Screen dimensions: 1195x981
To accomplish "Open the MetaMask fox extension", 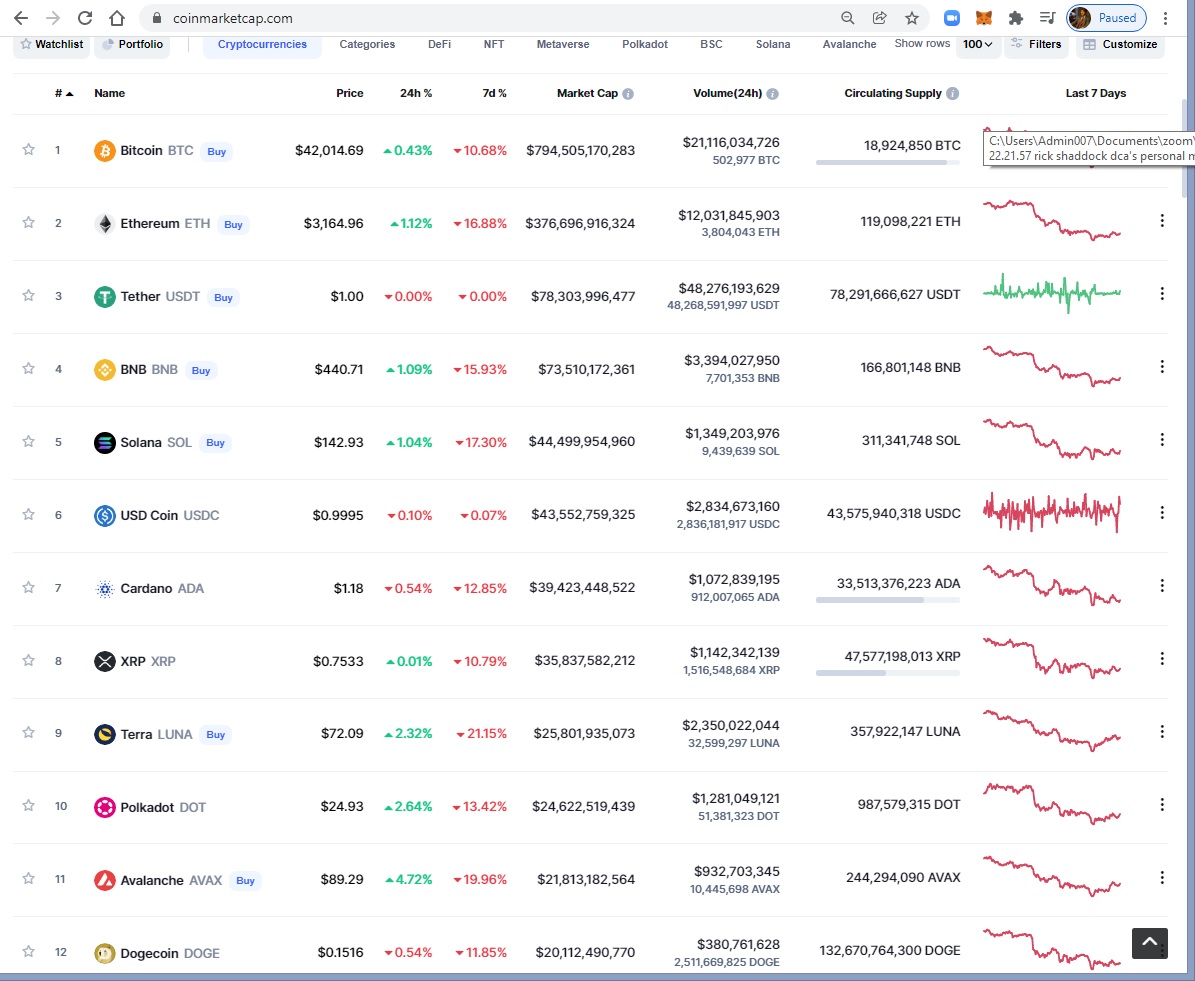I will 984,18.
